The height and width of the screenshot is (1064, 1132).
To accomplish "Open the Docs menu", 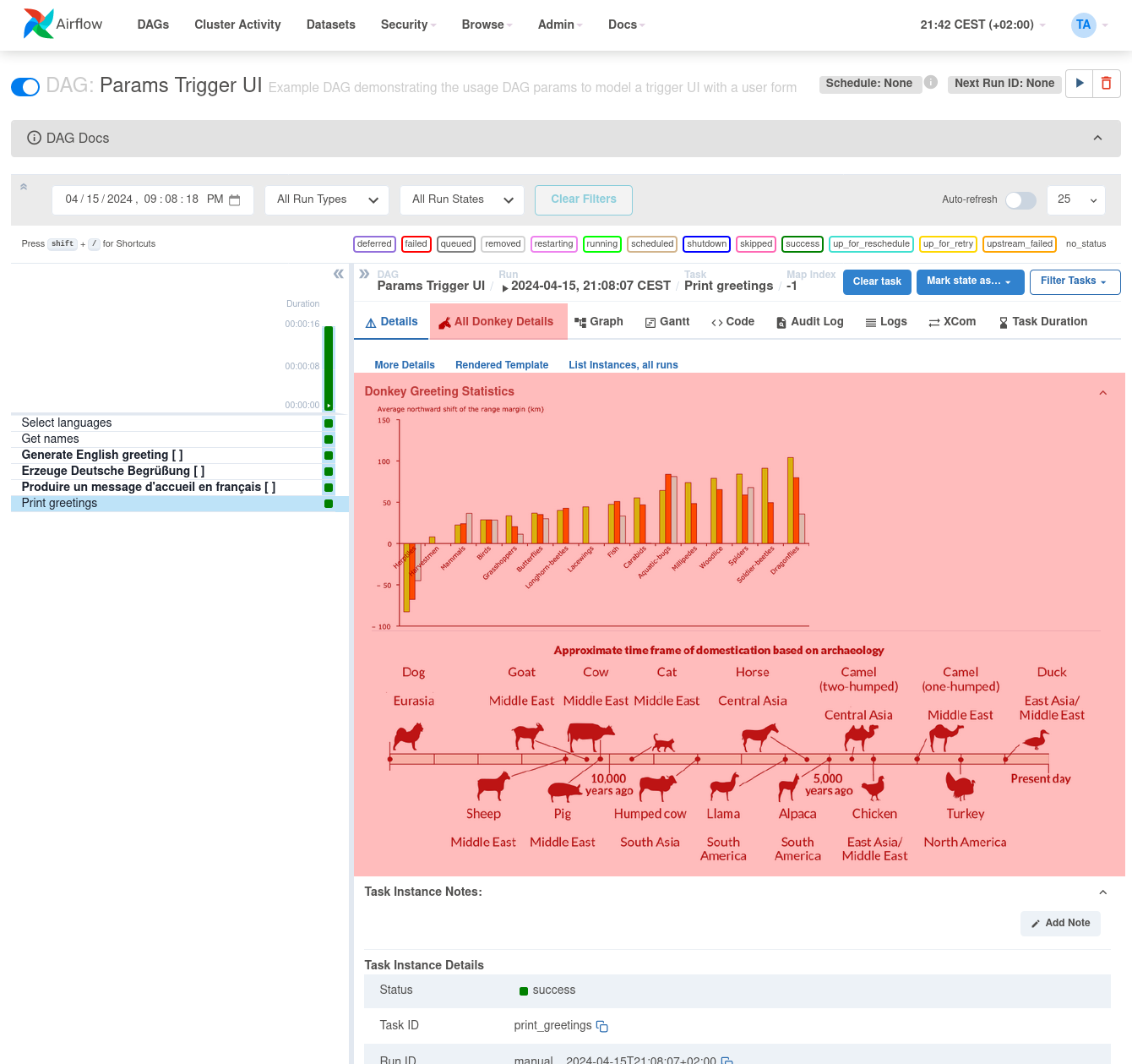I will (x=626, y=25).
